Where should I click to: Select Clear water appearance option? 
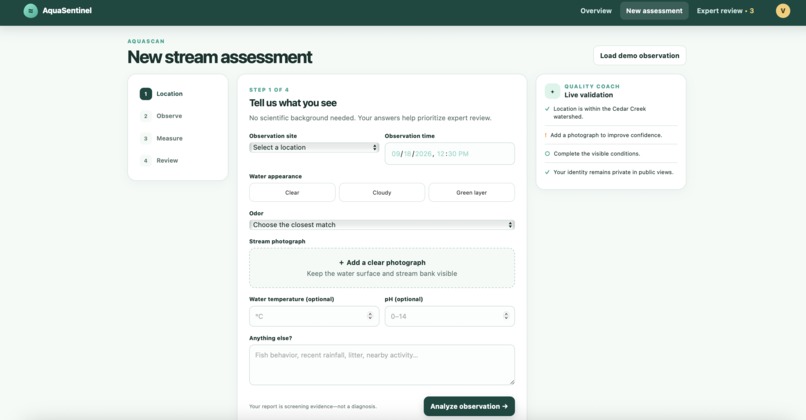click(292, 192)
